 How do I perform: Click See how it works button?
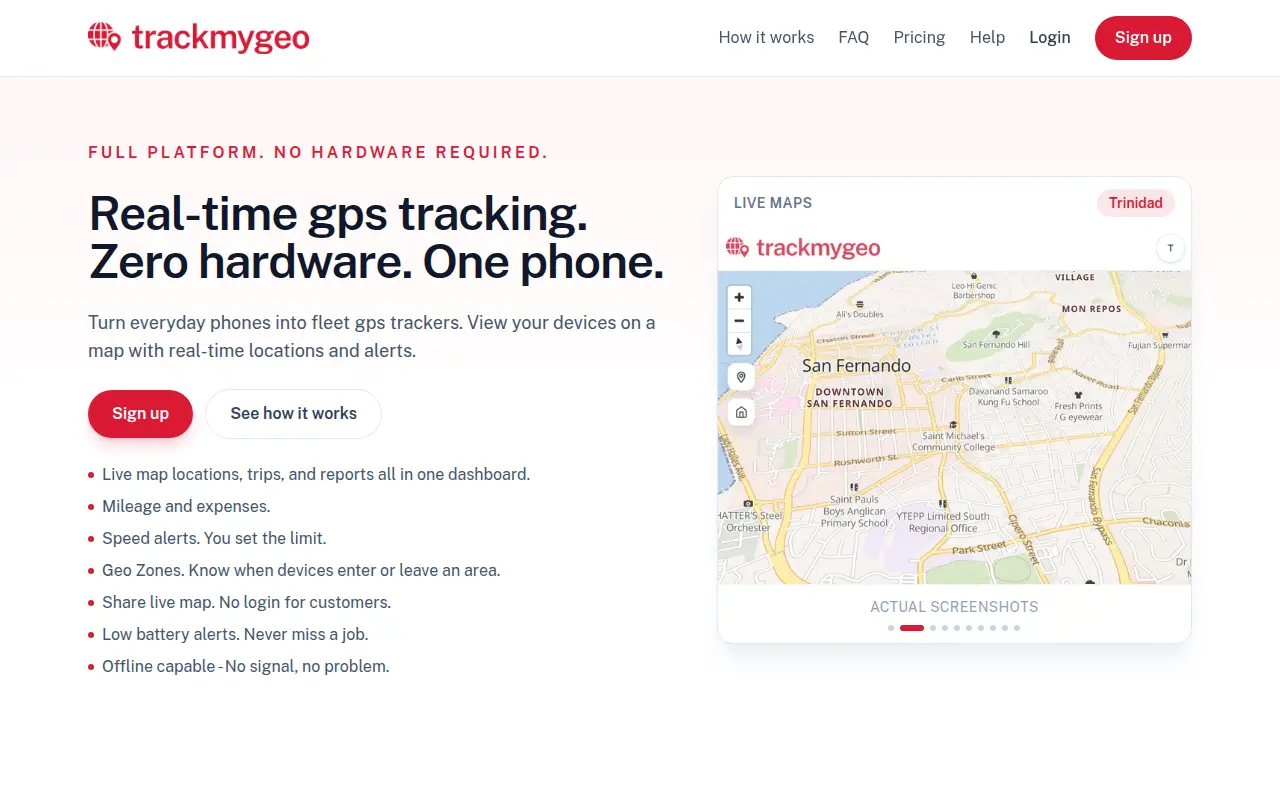[x=293, y=414]
